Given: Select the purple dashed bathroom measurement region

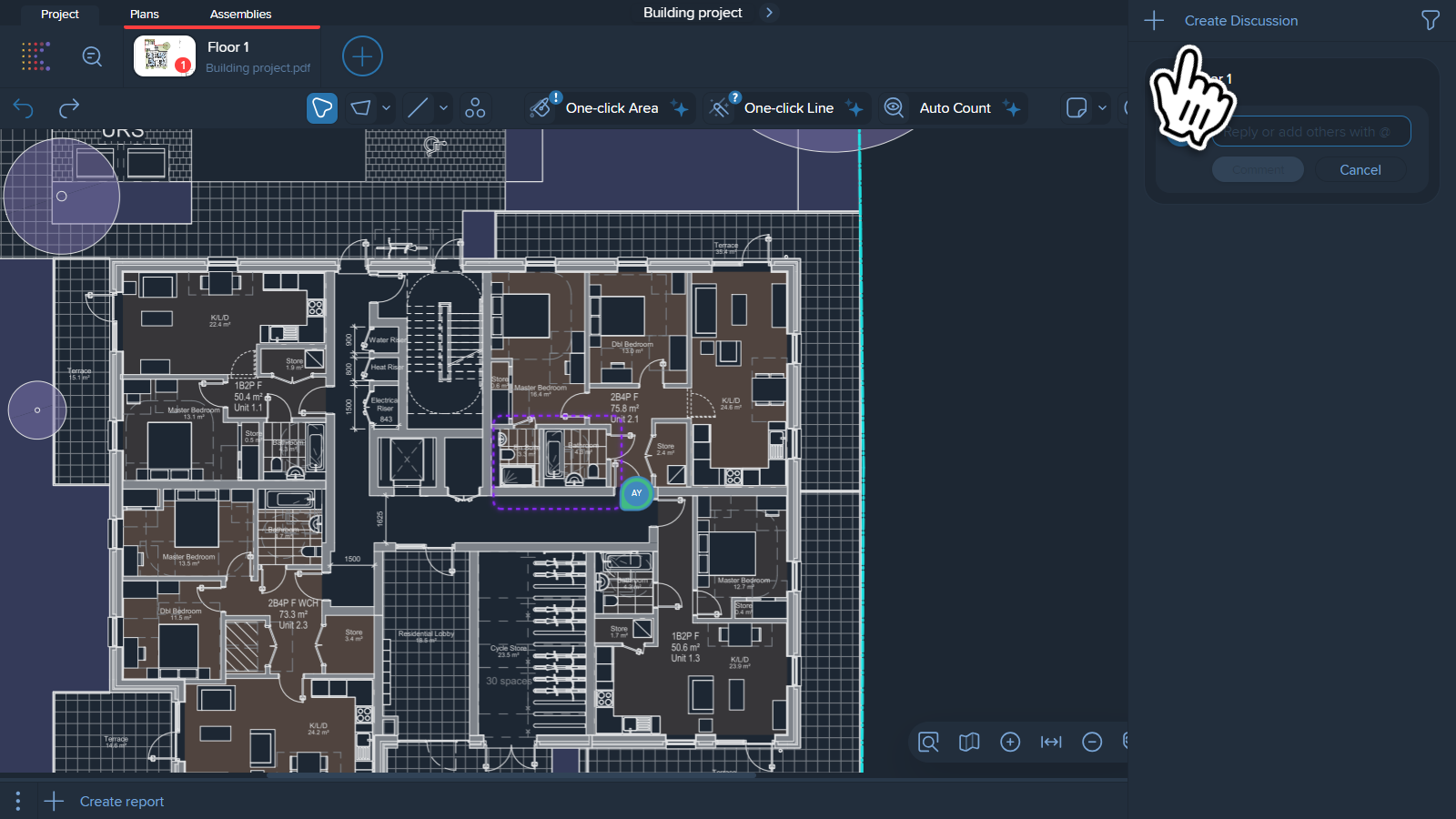Looking at the screenshot, I should coord(558,463).
